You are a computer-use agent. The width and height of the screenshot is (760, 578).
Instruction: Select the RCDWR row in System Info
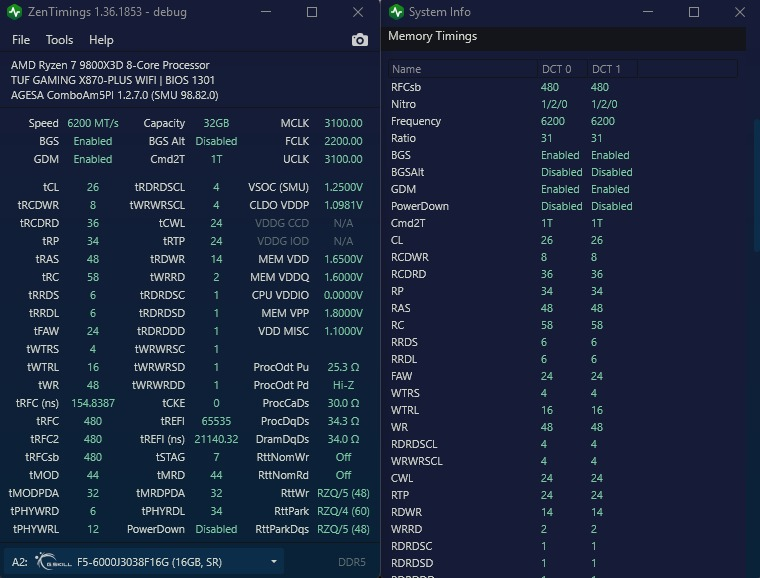562,257
